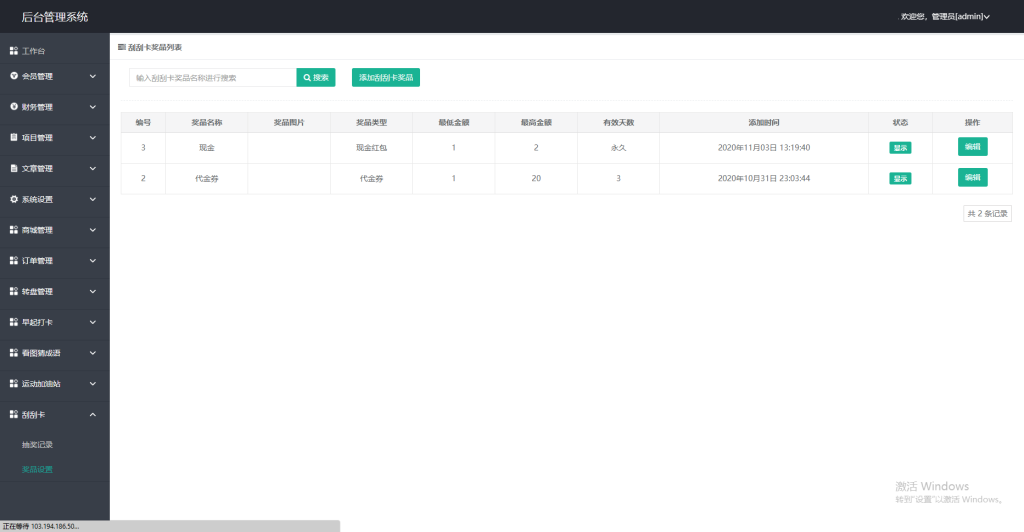This screenshot has width=1024, height=532.
Task: Click the 看图猜成语 grid icon
Action: (14, 352)
